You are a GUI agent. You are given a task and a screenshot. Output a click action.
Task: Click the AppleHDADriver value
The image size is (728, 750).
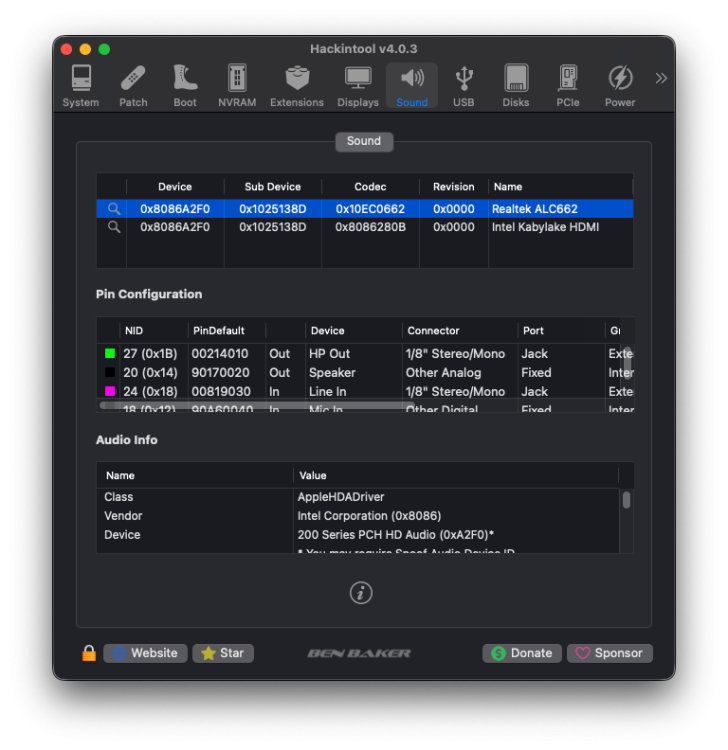click(x=341, y=497)
